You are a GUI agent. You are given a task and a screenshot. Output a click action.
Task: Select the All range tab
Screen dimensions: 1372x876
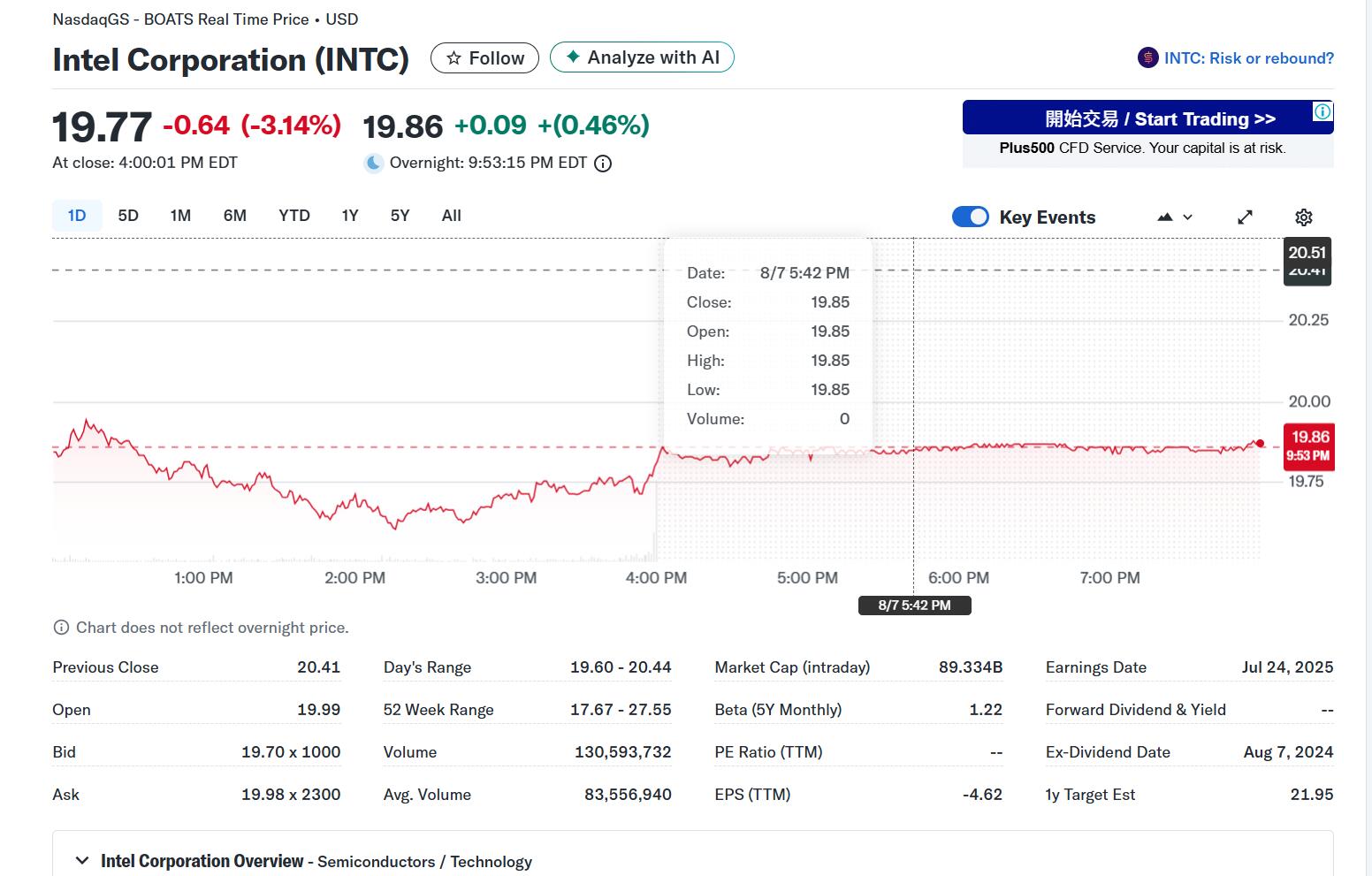[451, 216]
